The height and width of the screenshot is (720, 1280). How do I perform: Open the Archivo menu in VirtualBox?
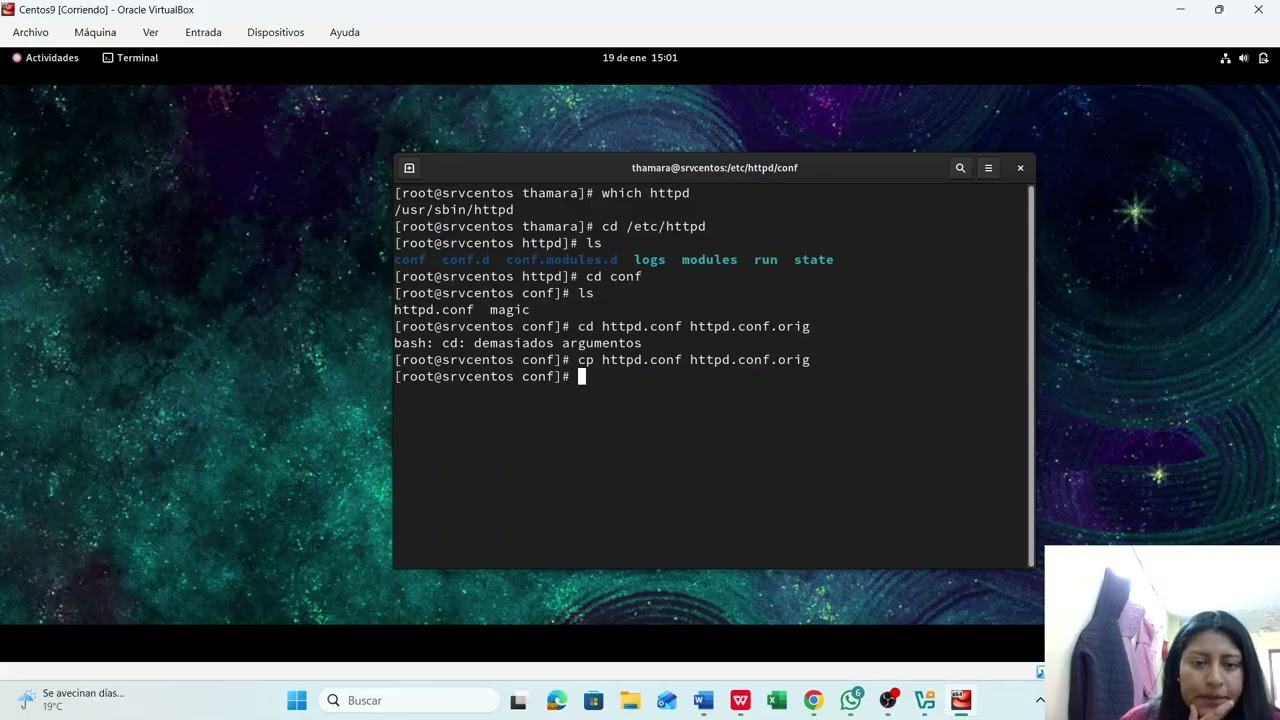click(x=30, y=32)
